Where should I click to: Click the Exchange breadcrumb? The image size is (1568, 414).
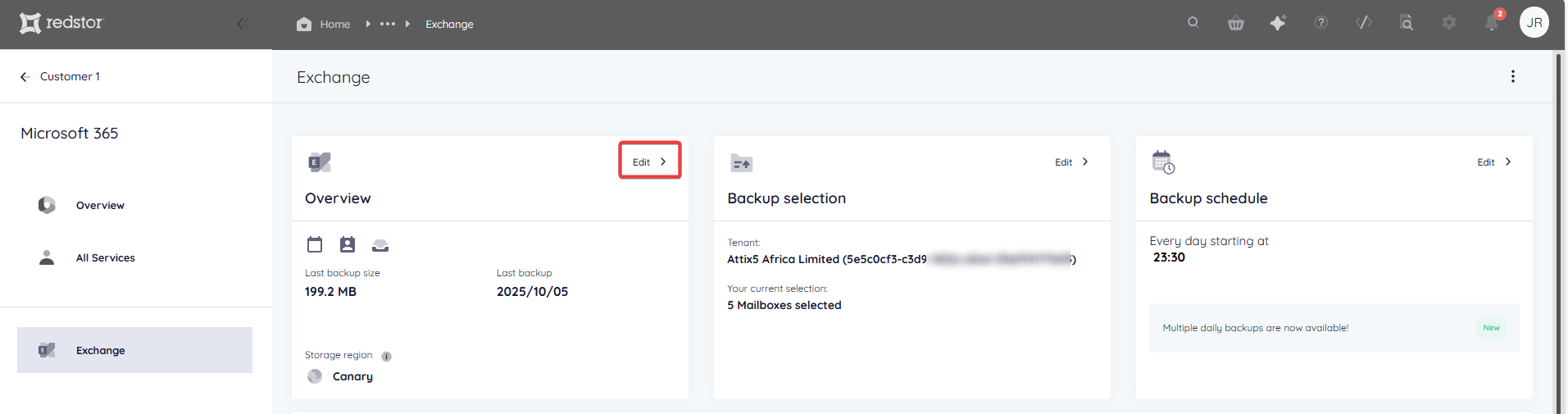[449, 24]
